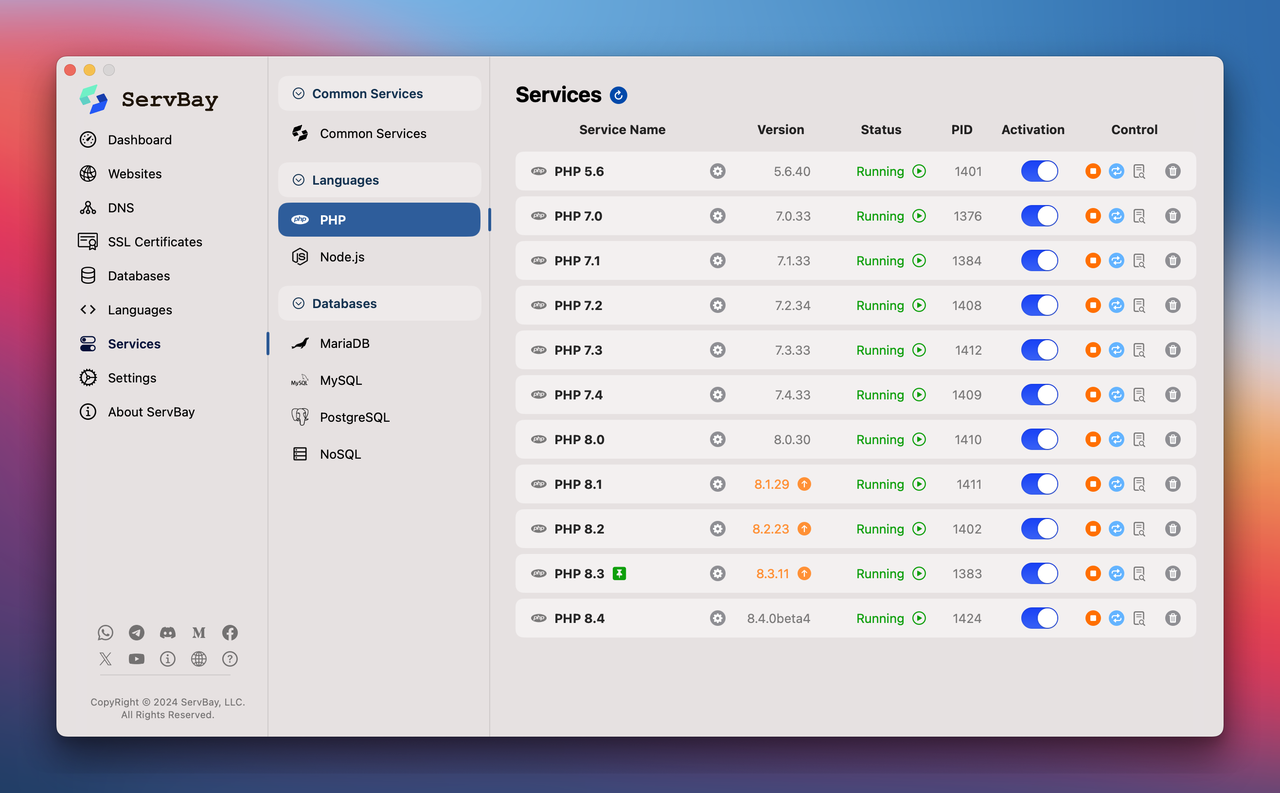Stop the PHP 8.3 service
This screenshot has height=793, width=1280.
click(x=1093, y=573)
